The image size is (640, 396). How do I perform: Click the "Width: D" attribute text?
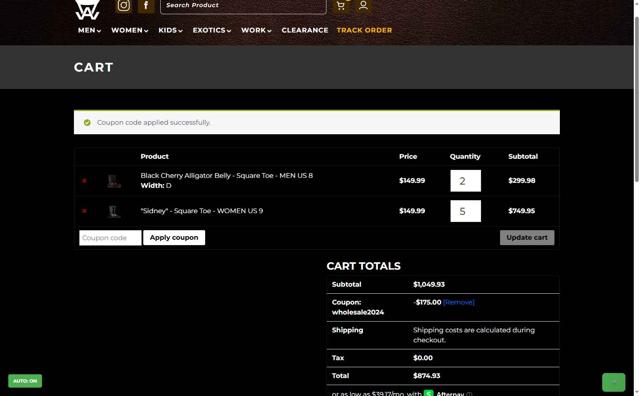pyautogui.click(x=156, y=185)
